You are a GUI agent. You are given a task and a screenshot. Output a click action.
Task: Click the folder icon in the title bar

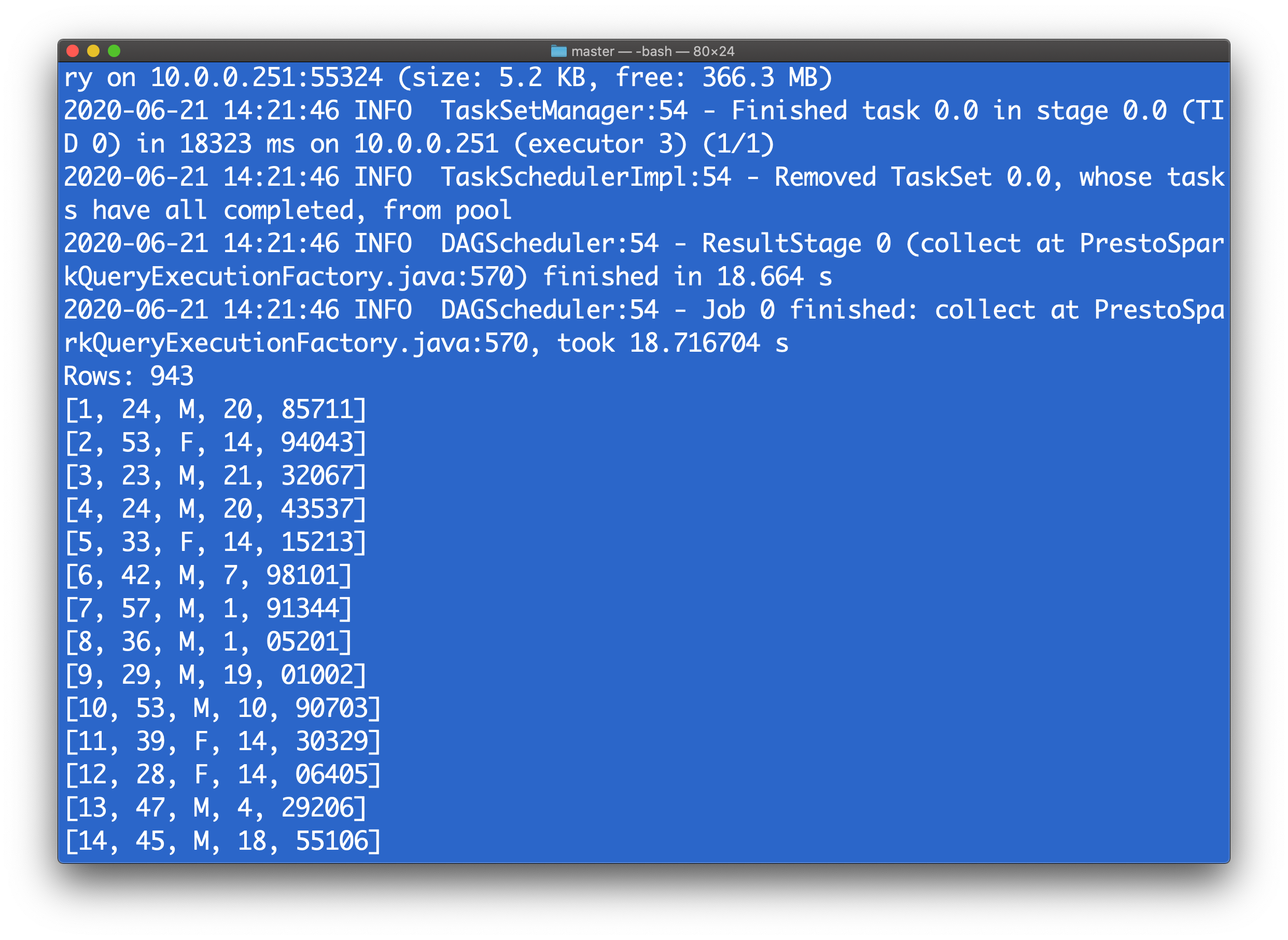click(560, 52)
